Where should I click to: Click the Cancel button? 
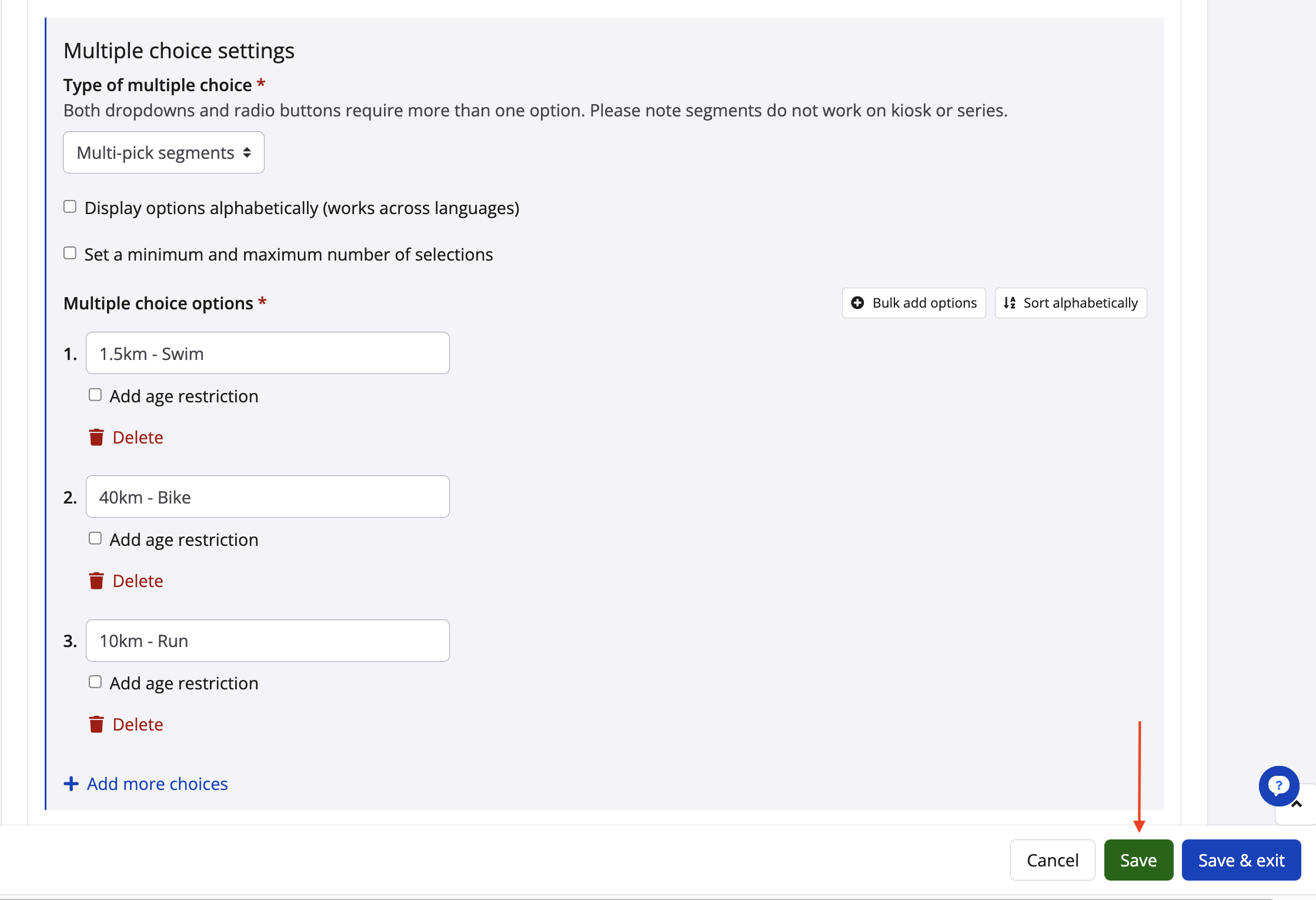pos(1052,860)
